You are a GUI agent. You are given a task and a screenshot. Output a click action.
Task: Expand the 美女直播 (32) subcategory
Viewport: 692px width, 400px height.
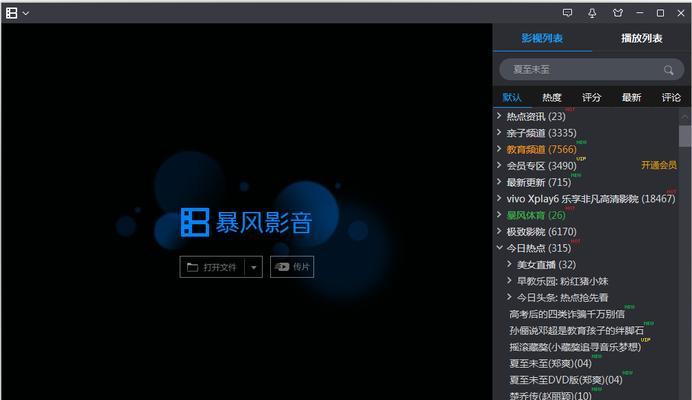[x=509, y=264]
